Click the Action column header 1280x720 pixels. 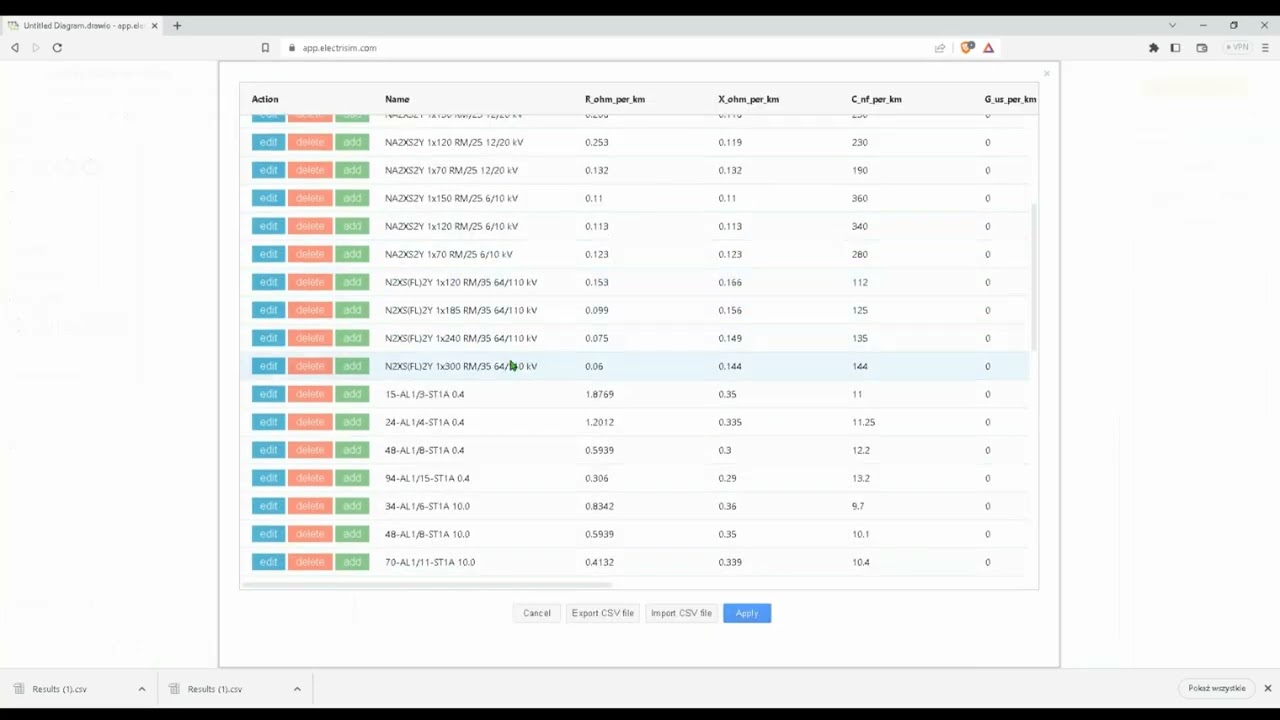tap(265, 99)
